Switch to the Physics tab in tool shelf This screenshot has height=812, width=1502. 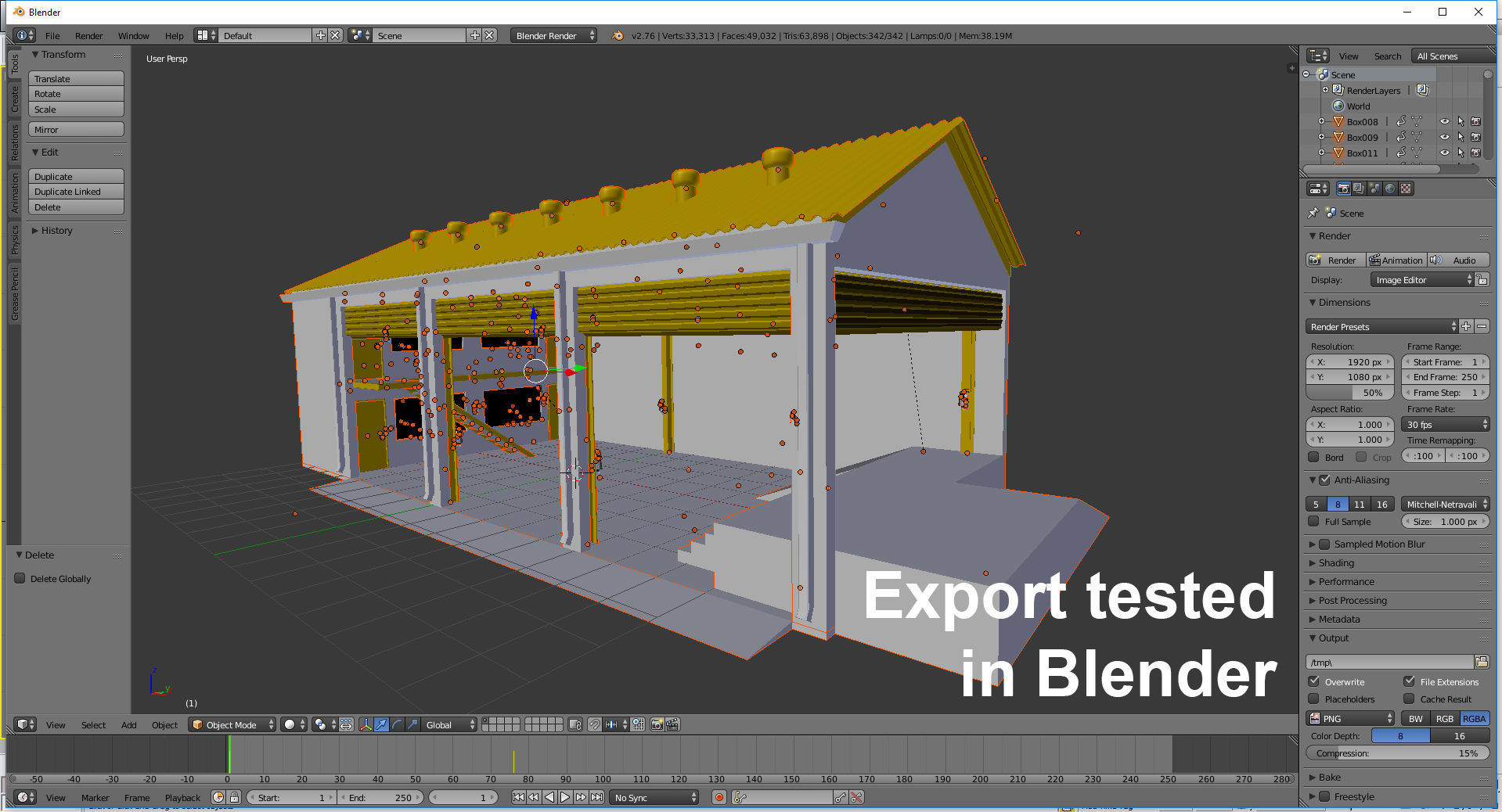click(x=14, y=239)
